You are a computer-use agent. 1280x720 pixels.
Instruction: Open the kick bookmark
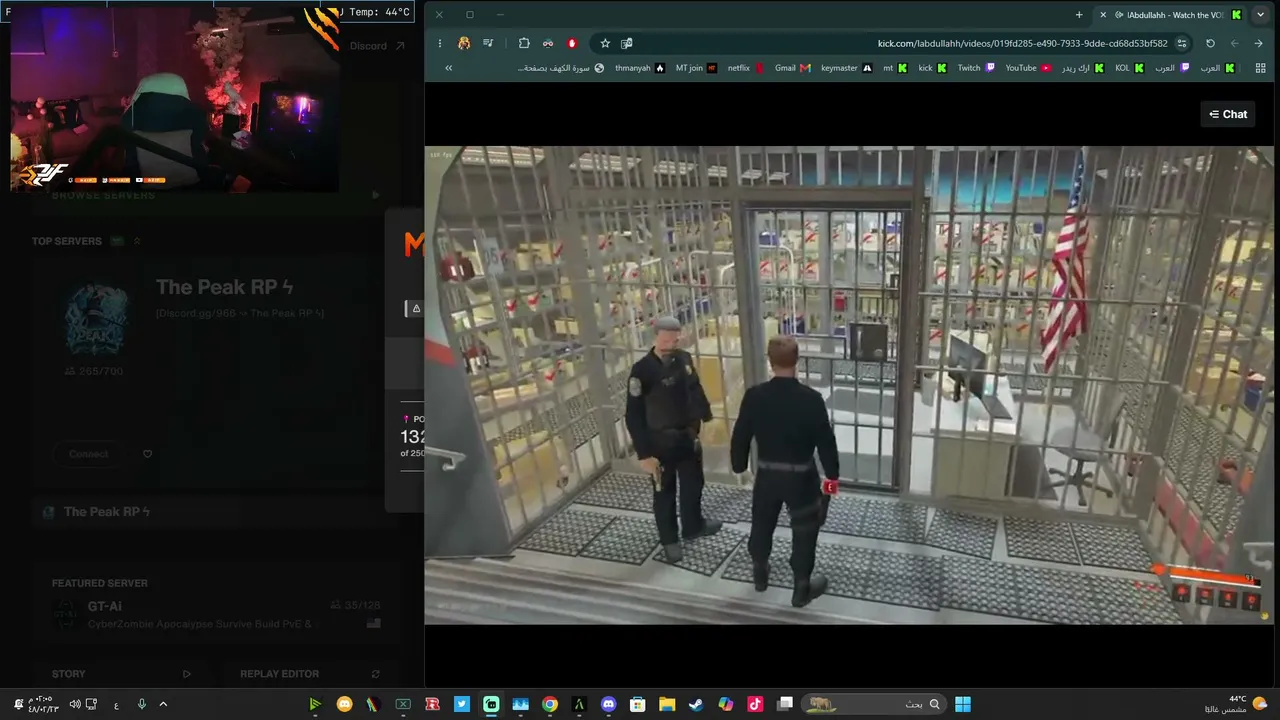(x=932, y=68)
